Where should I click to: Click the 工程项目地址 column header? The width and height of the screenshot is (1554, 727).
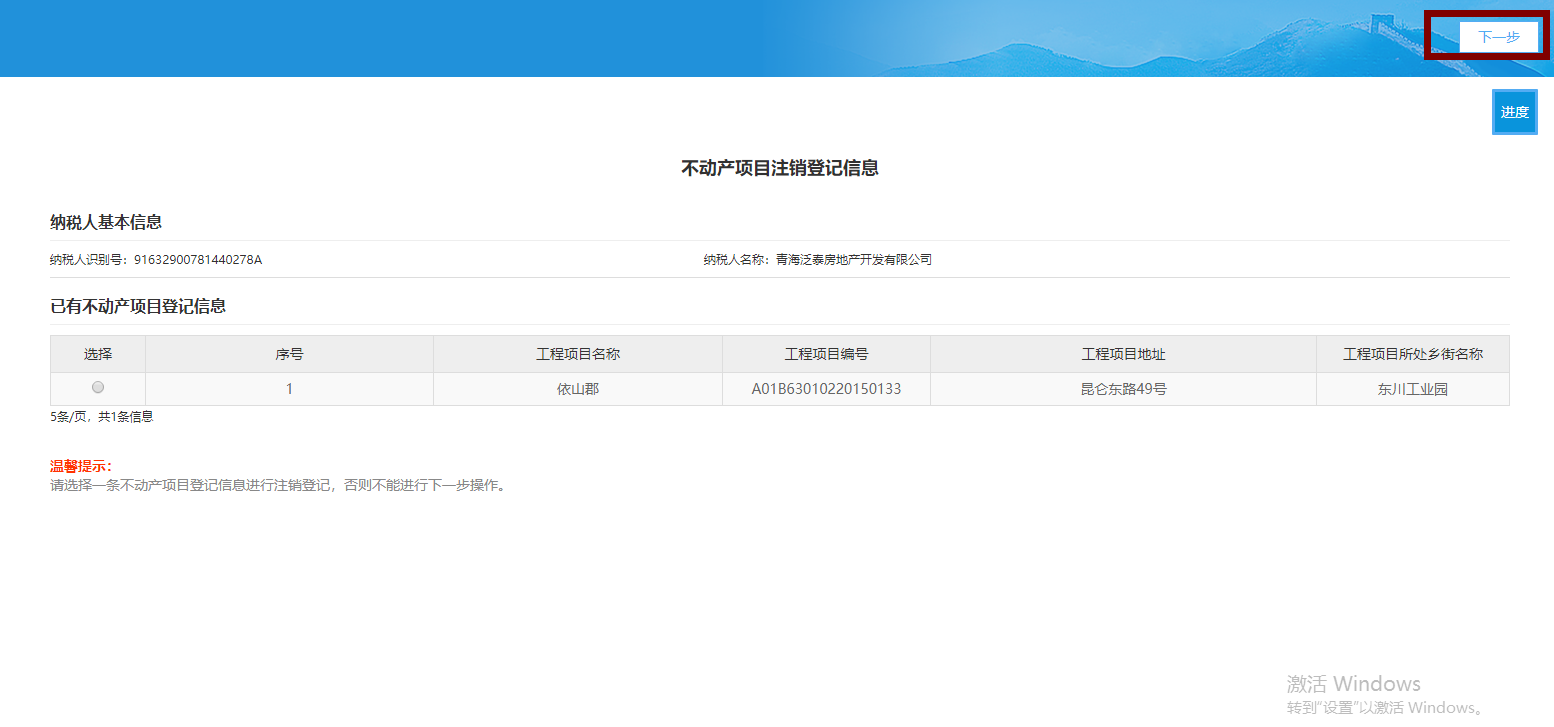coord(1124,354)
